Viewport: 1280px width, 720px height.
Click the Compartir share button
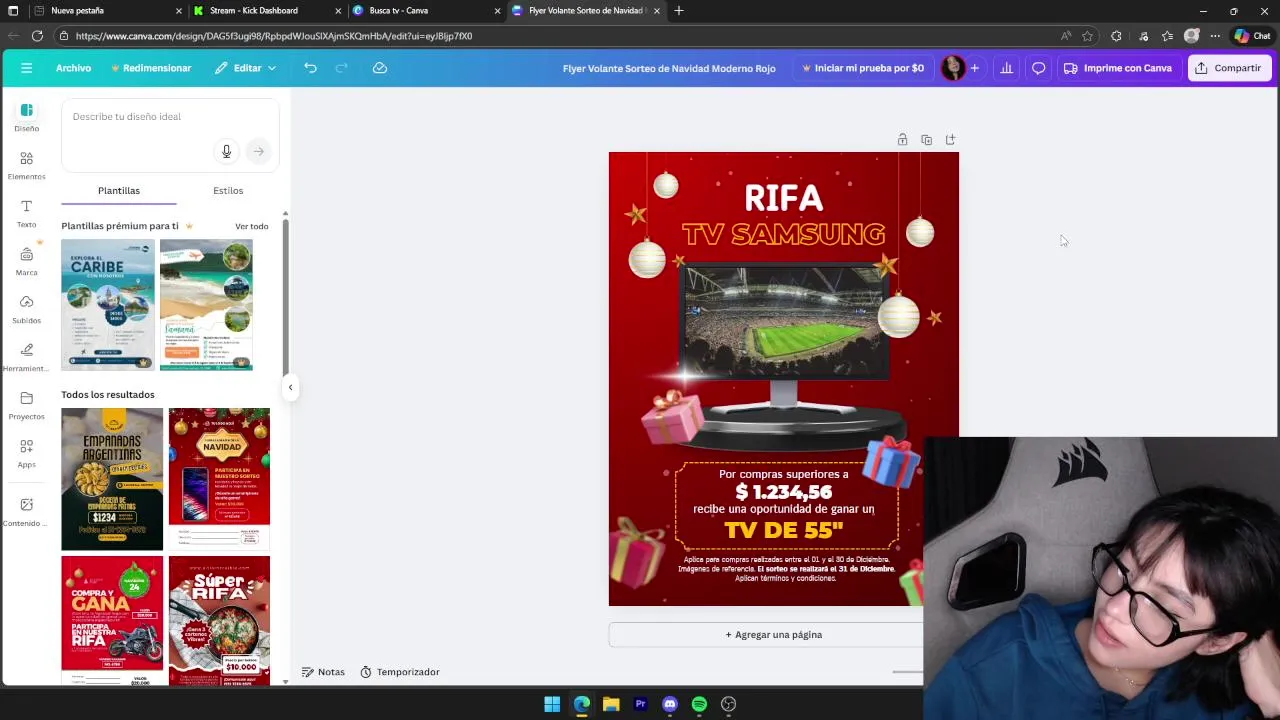tap(1229, 68)
